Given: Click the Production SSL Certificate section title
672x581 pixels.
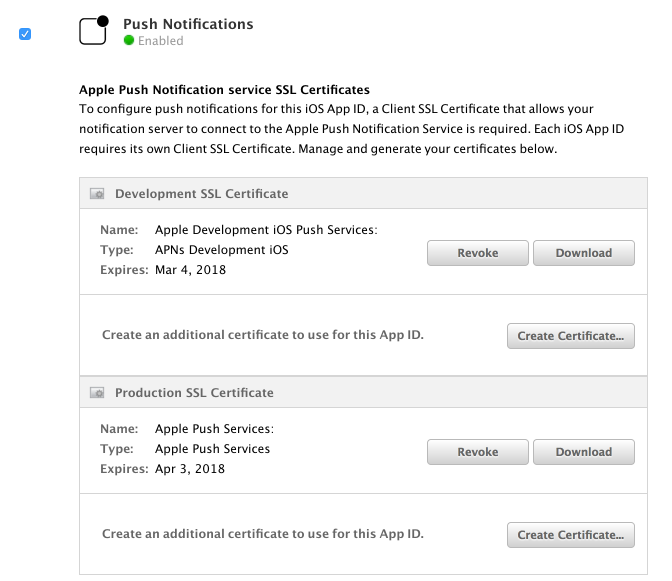Looking at the screenshot, I should pyautogui.click(x=194, y=392).
